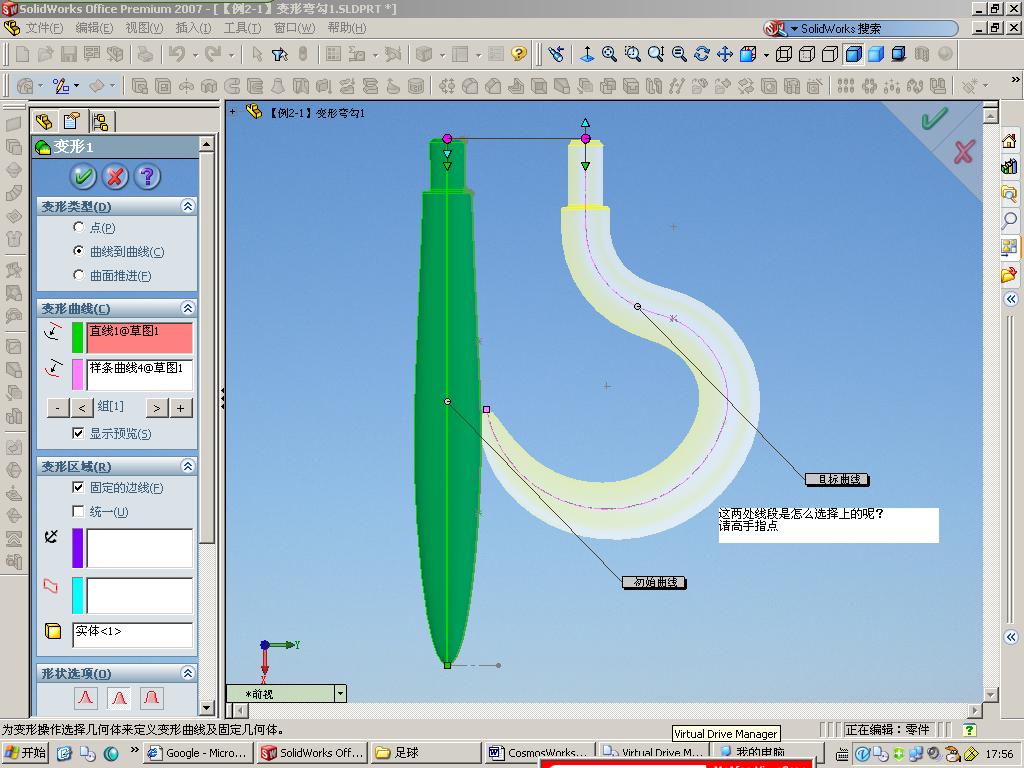Toggle the 固定的边线(F) checkbox
Image resolution: width=1024 pixels, height=768 pixels.
point(78,487)
